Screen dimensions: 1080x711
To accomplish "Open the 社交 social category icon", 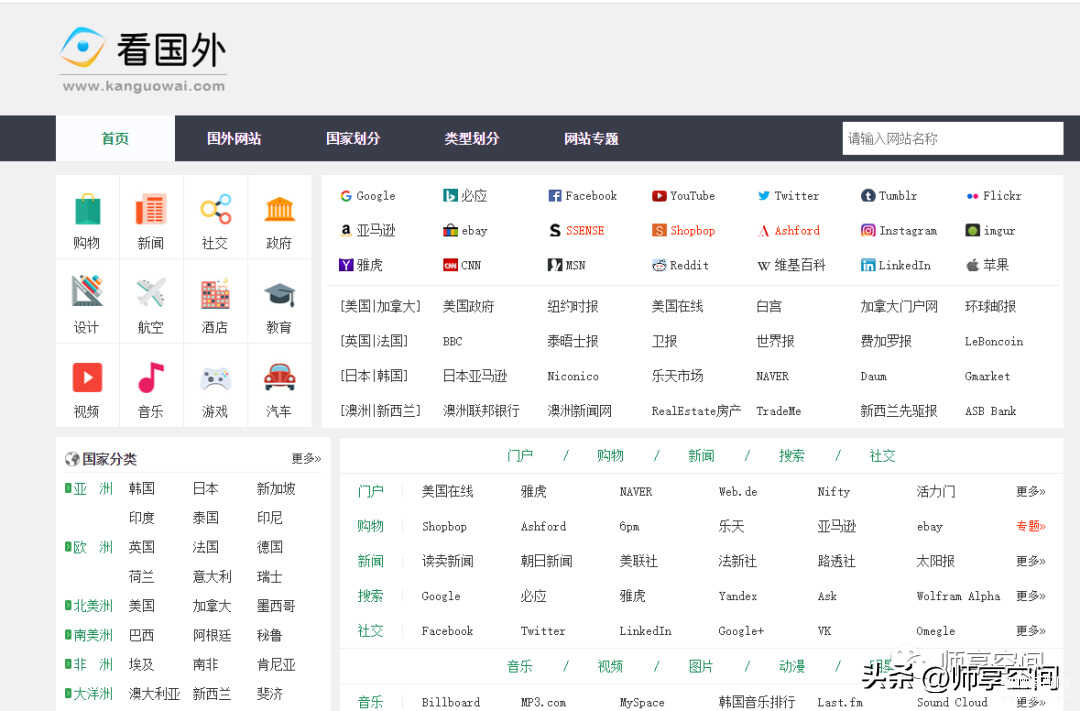I will (x=215, y=209).
